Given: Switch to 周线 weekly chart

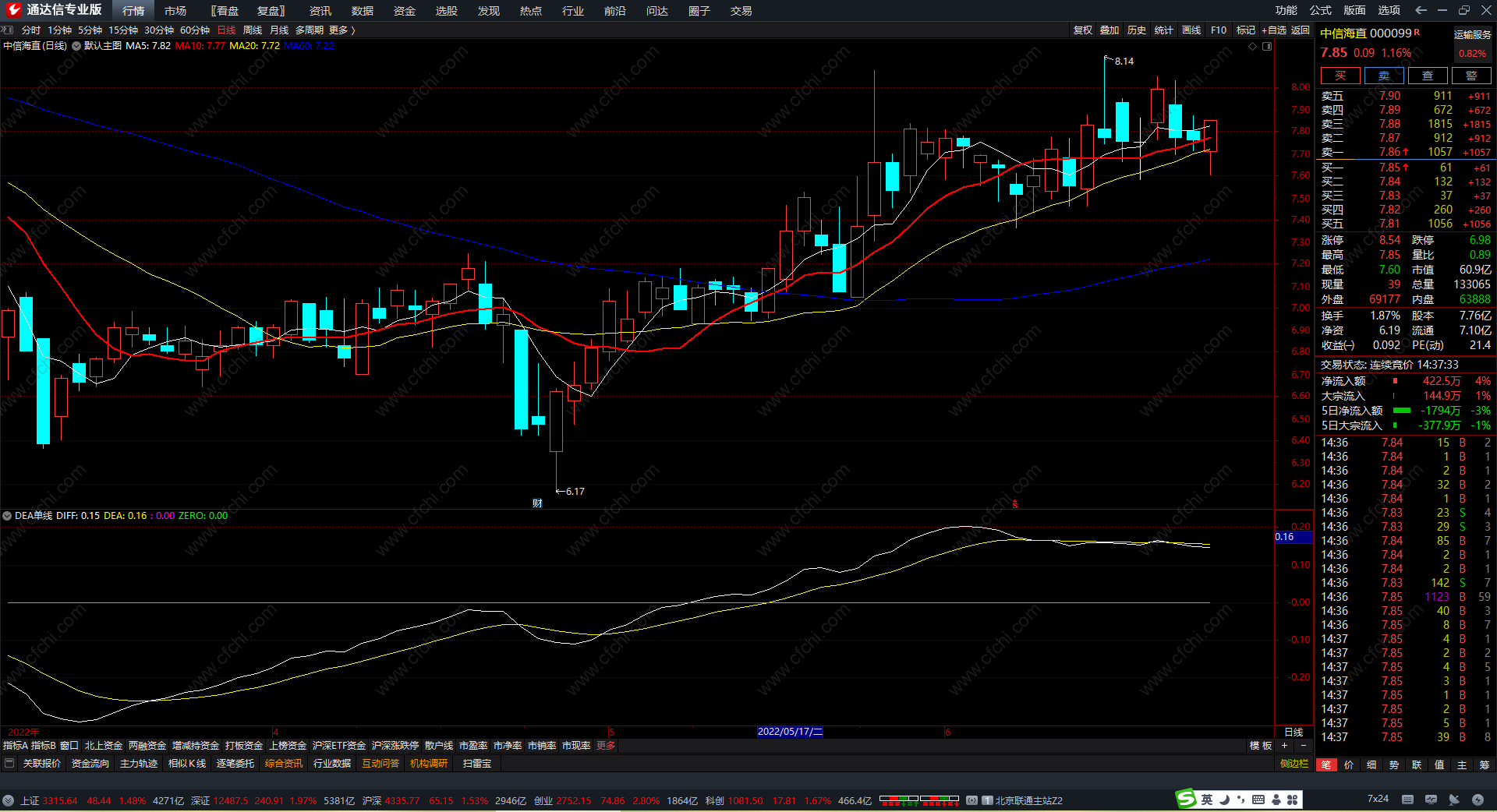Looking at the screenshot, I should 253,30.
